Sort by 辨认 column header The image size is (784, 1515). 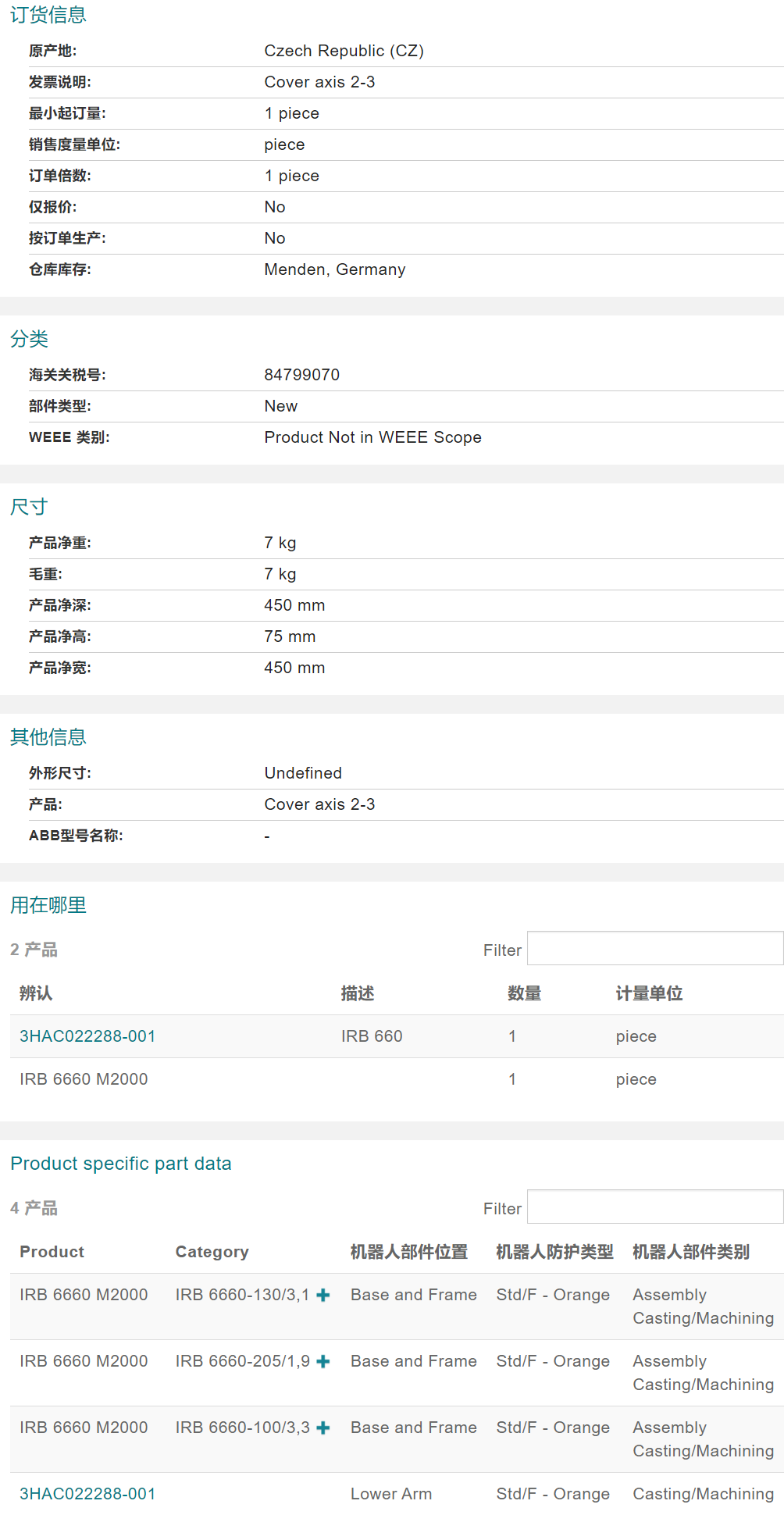36,993
